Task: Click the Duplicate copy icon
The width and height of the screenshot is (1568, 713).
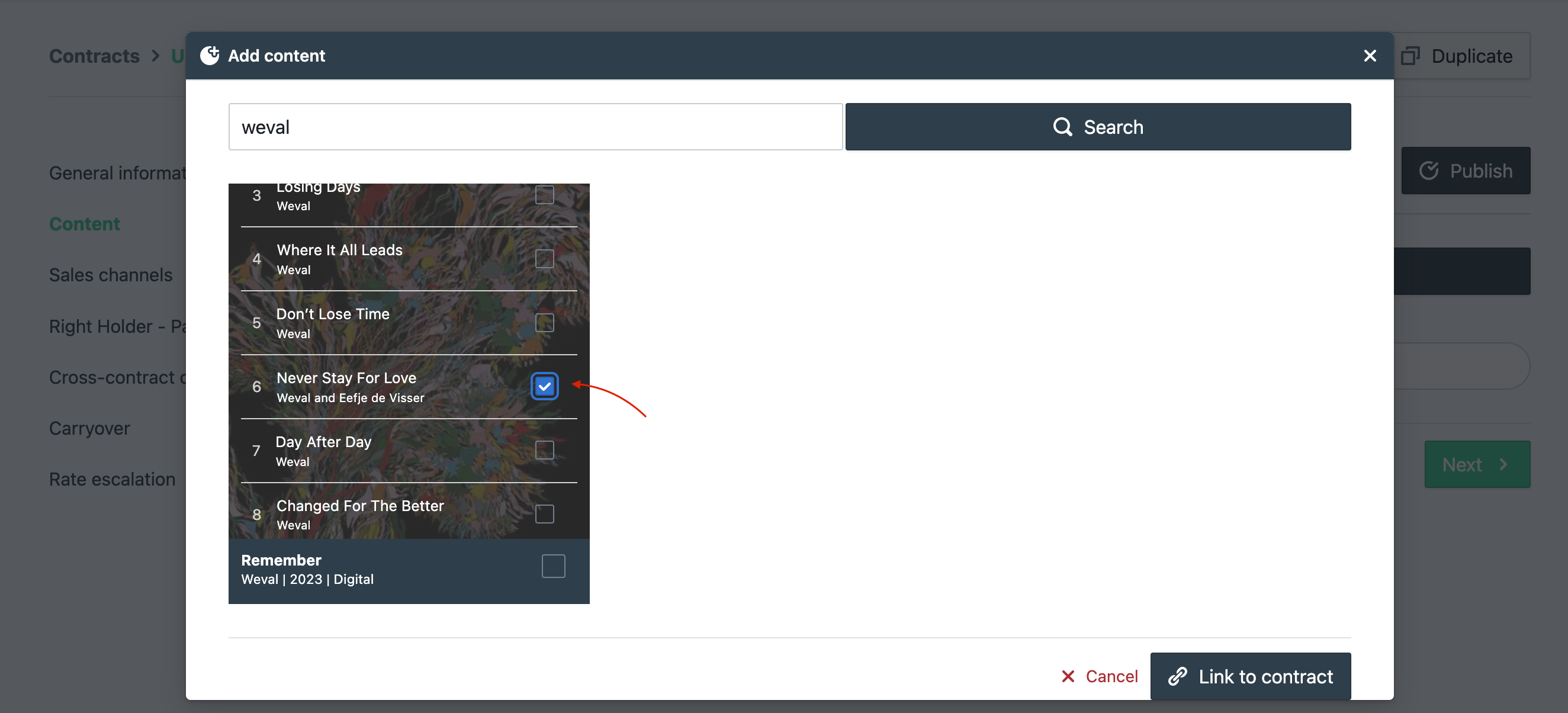Action: (1410, 56)
